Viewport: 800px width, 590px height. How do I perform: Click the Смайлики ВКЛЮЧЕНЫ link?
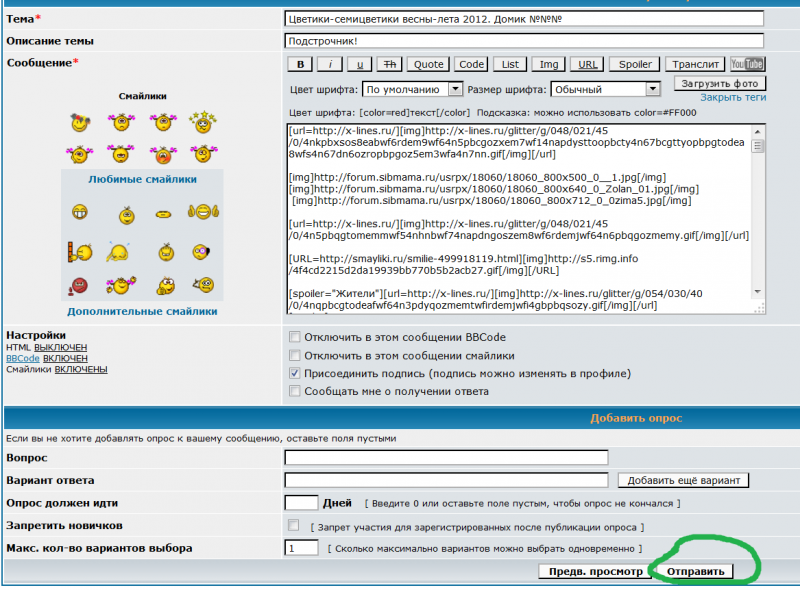81,369
